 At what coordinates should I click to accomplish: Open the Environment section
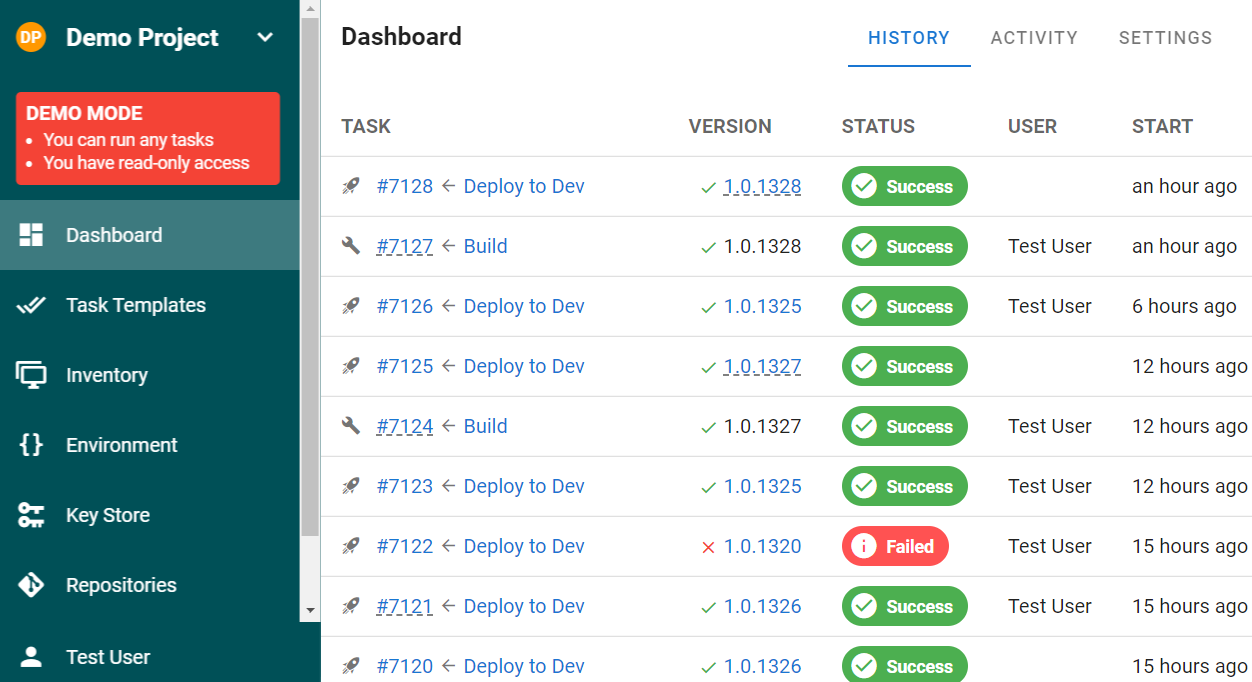click(x=120, y=445)
